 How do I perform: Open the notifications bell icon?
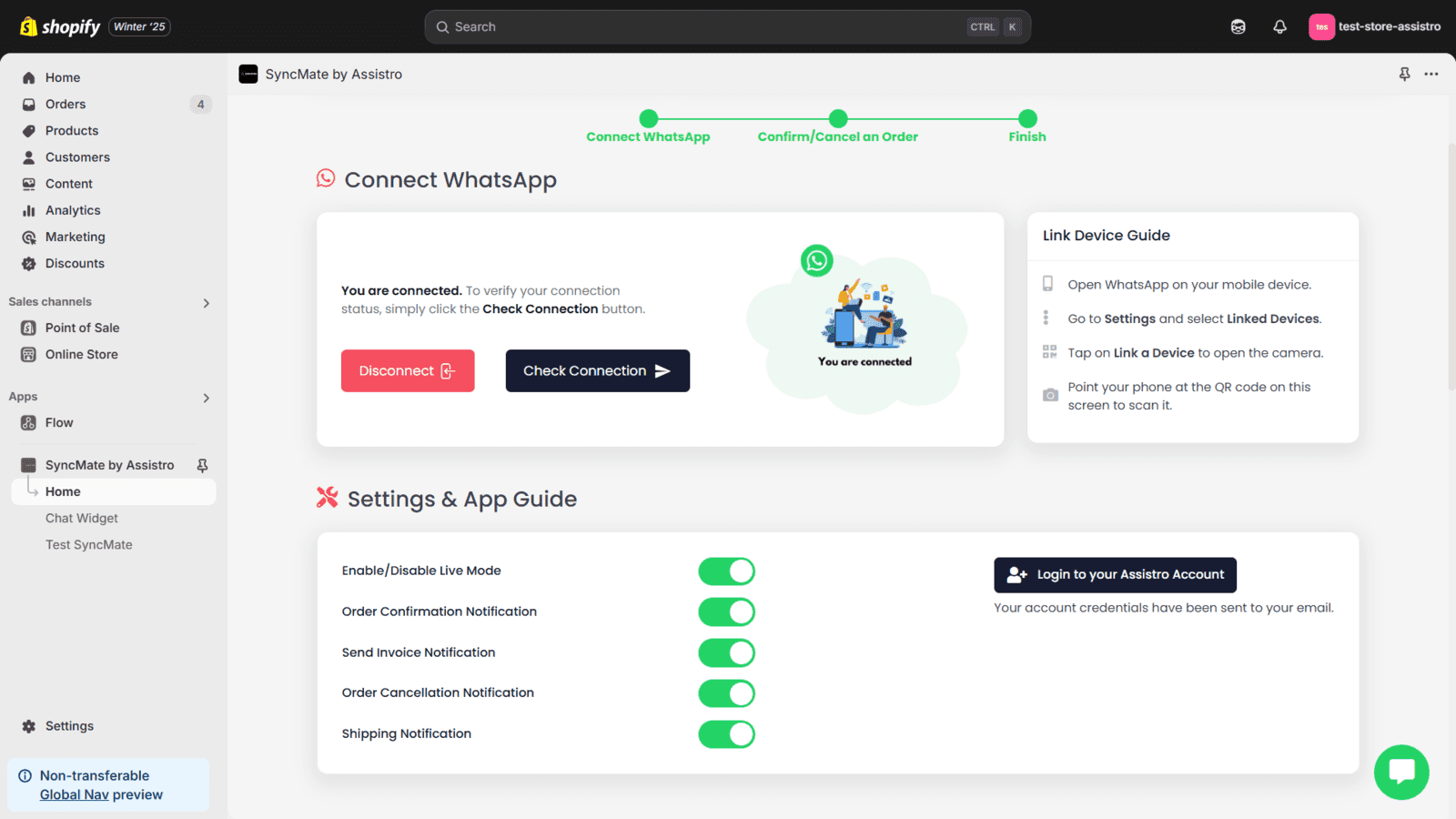(x=1279, y=27)
